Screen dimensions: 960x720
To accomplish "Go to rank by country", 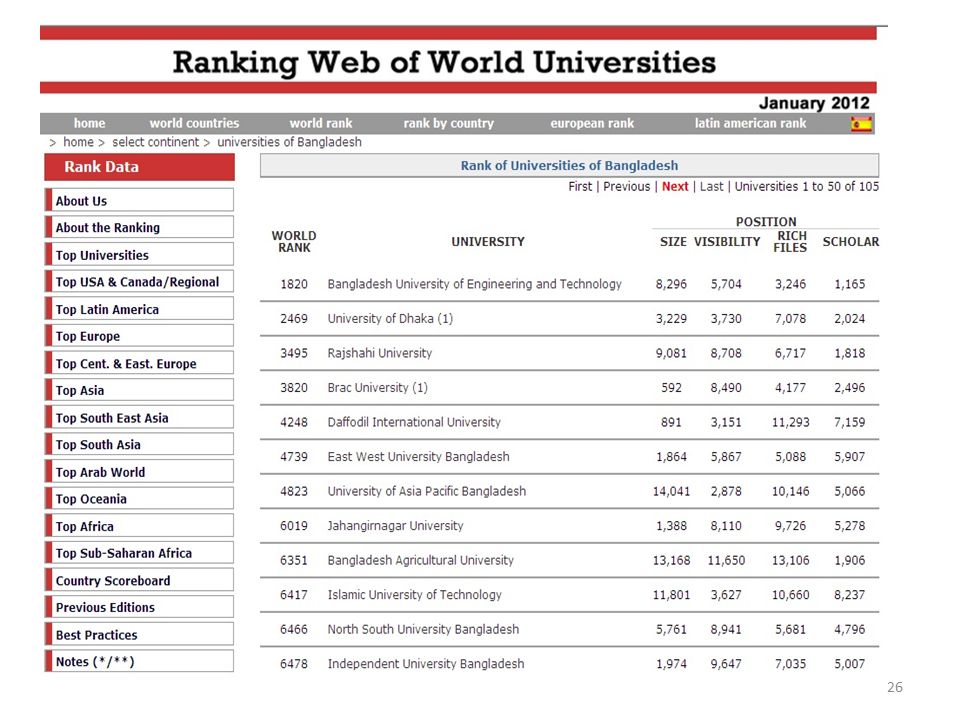I will click(448, 123).
